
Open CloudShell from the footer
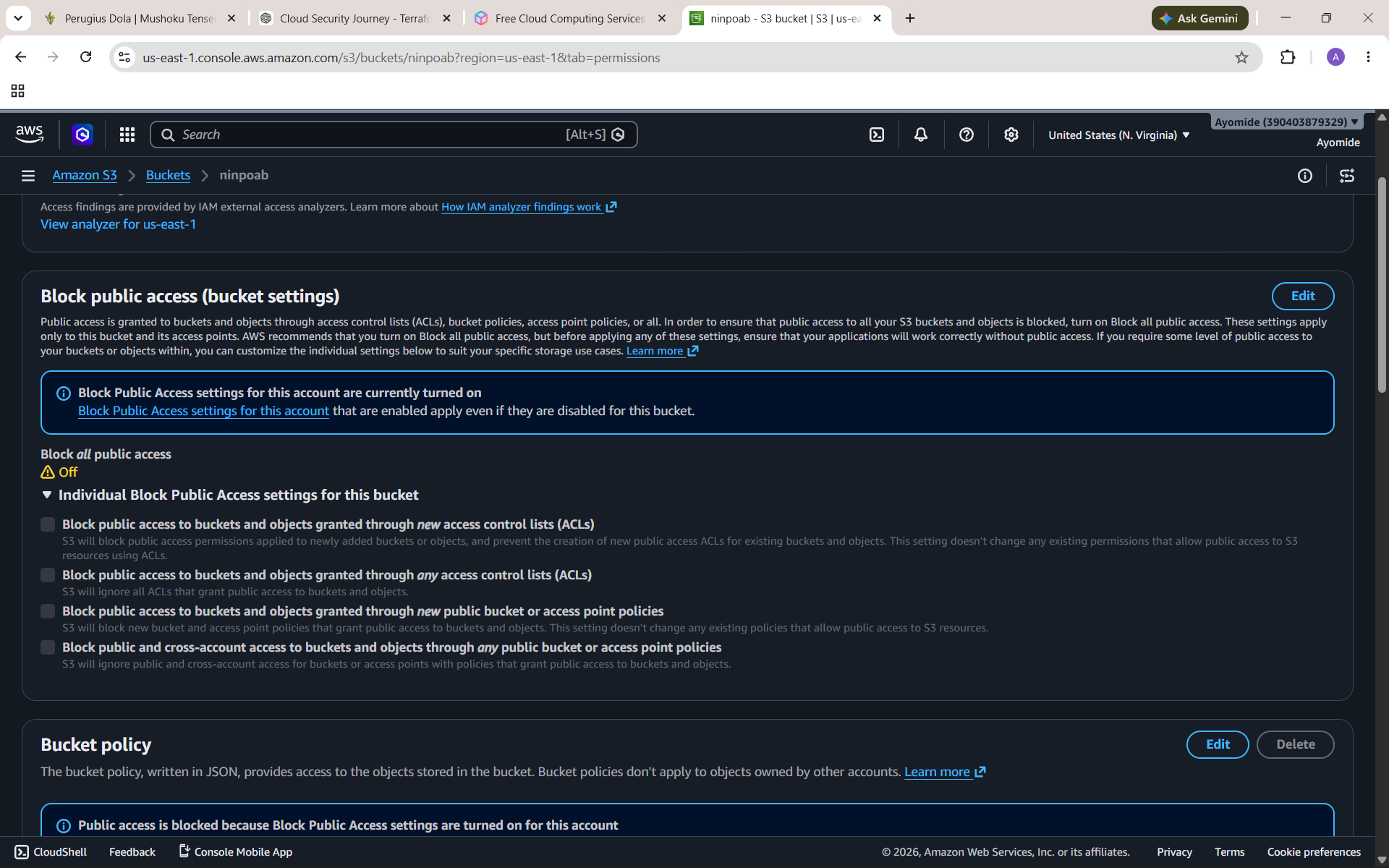(51, 852)
